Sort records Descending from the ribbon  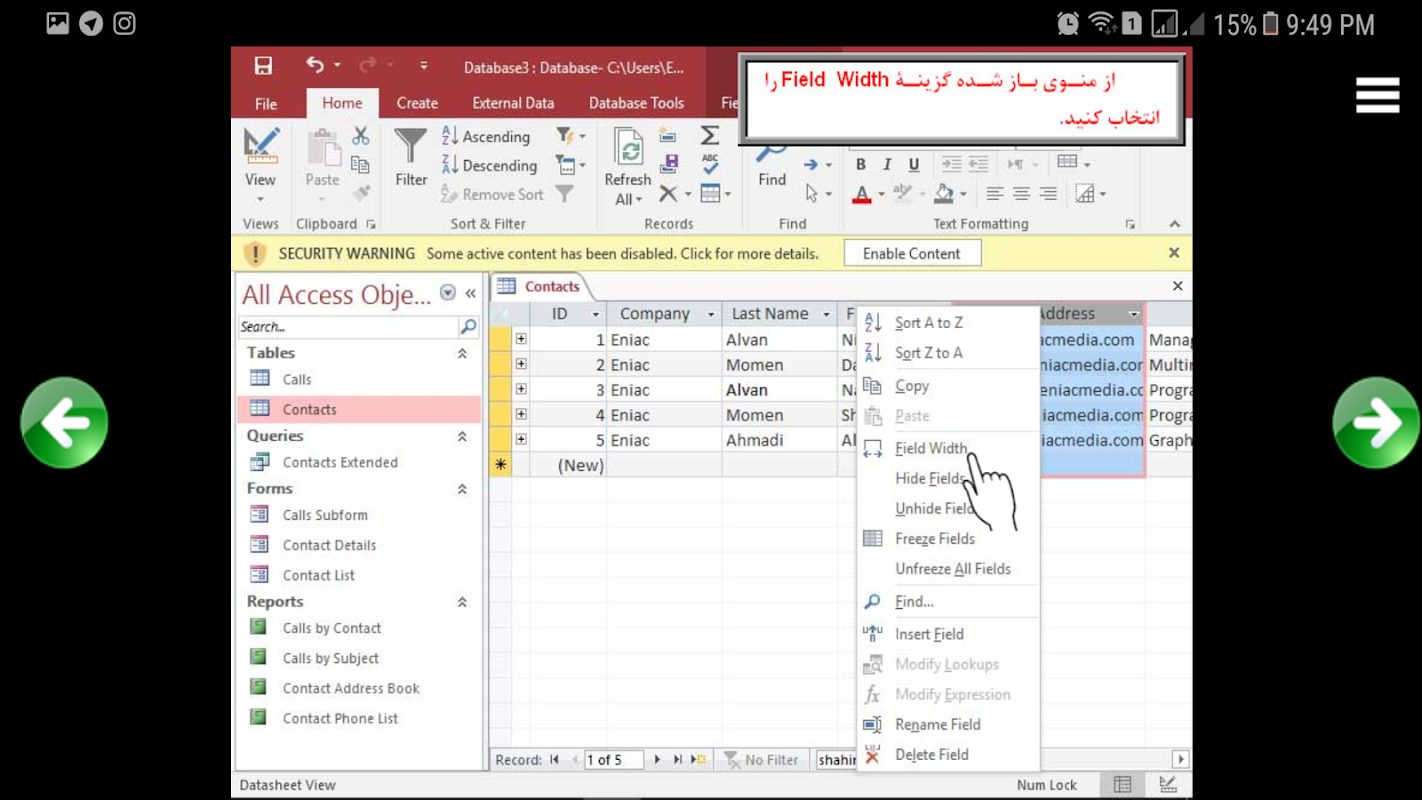[x=490, y=165]
